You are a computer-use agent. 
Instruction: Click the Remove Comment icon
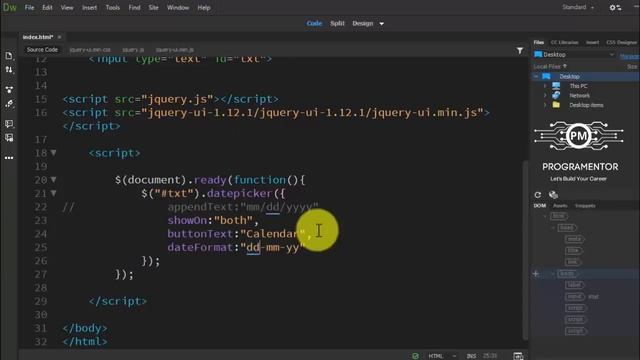[x=9, y=138]
